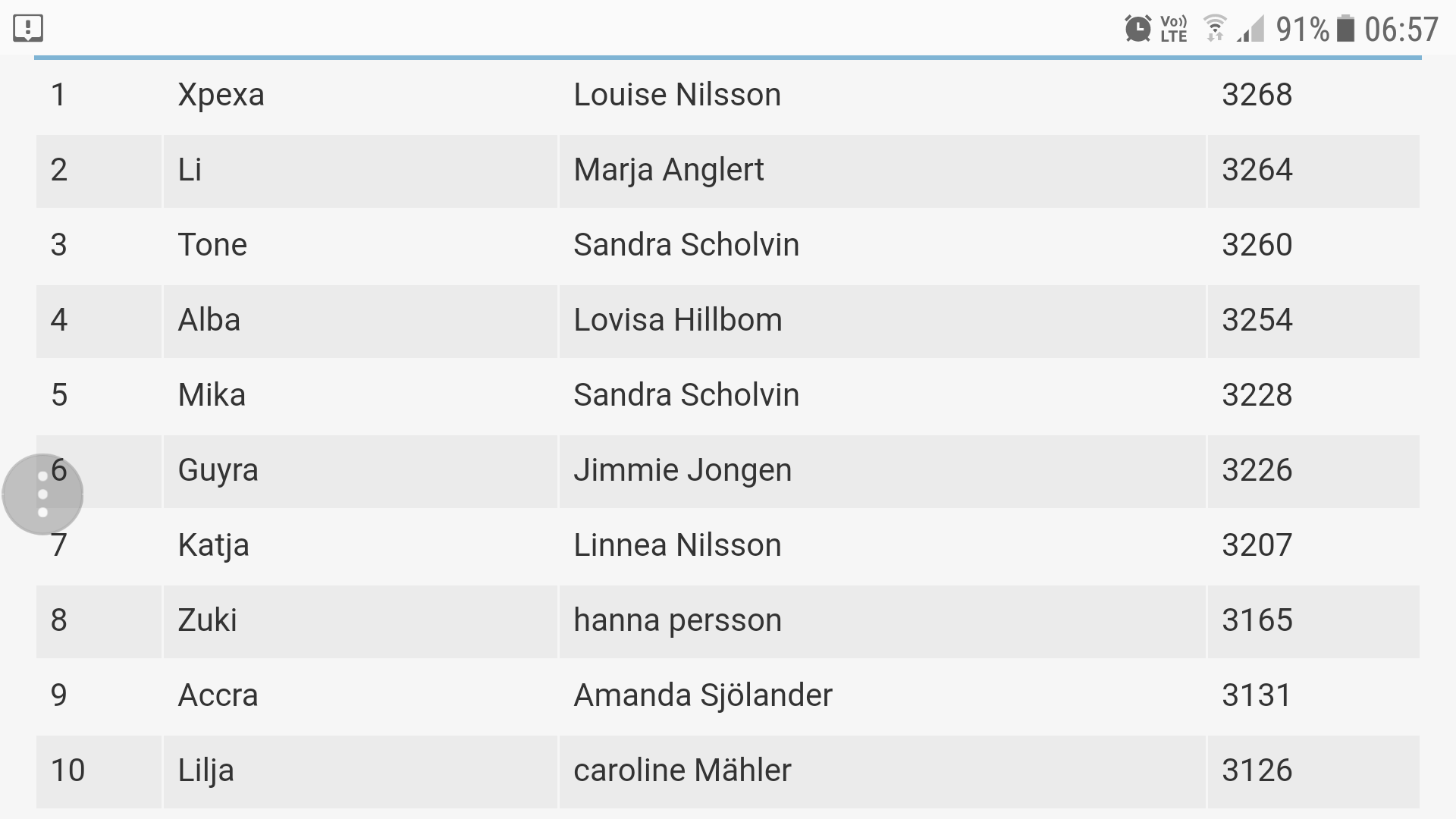This screenshot has height=819, width=1456.
Task: Select Jimmie Jongen owner cell
Action: 682,470
